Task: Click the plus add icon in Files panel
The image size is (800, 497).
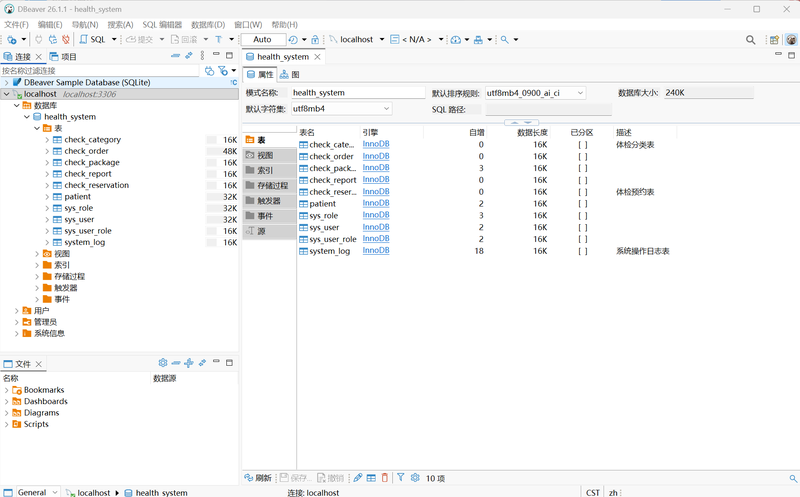Action: (x=189, y=362)
